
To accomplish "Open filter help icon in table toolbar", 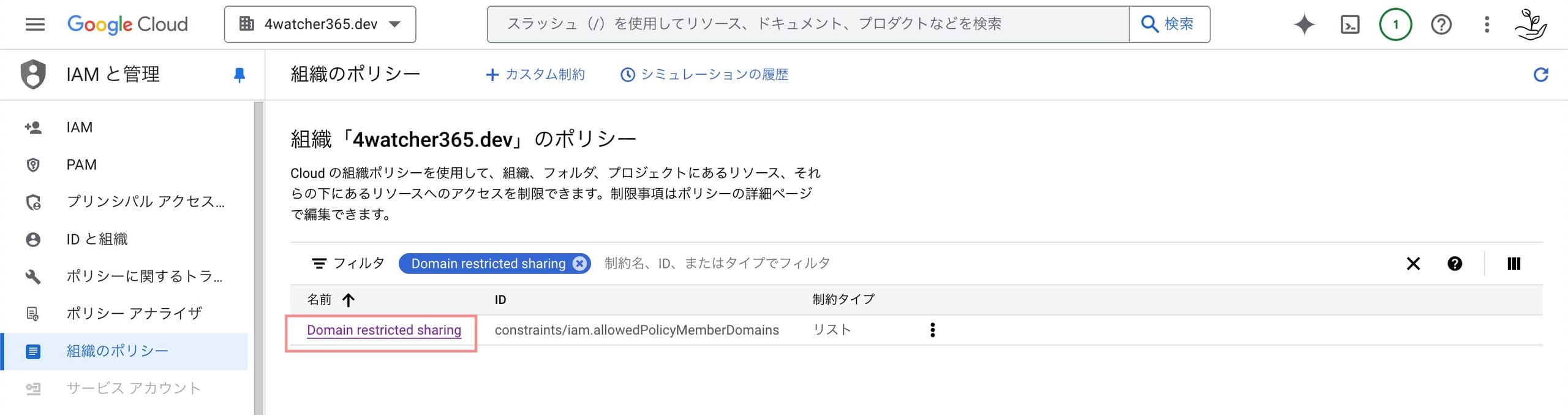I will (x=1455, y=264).
